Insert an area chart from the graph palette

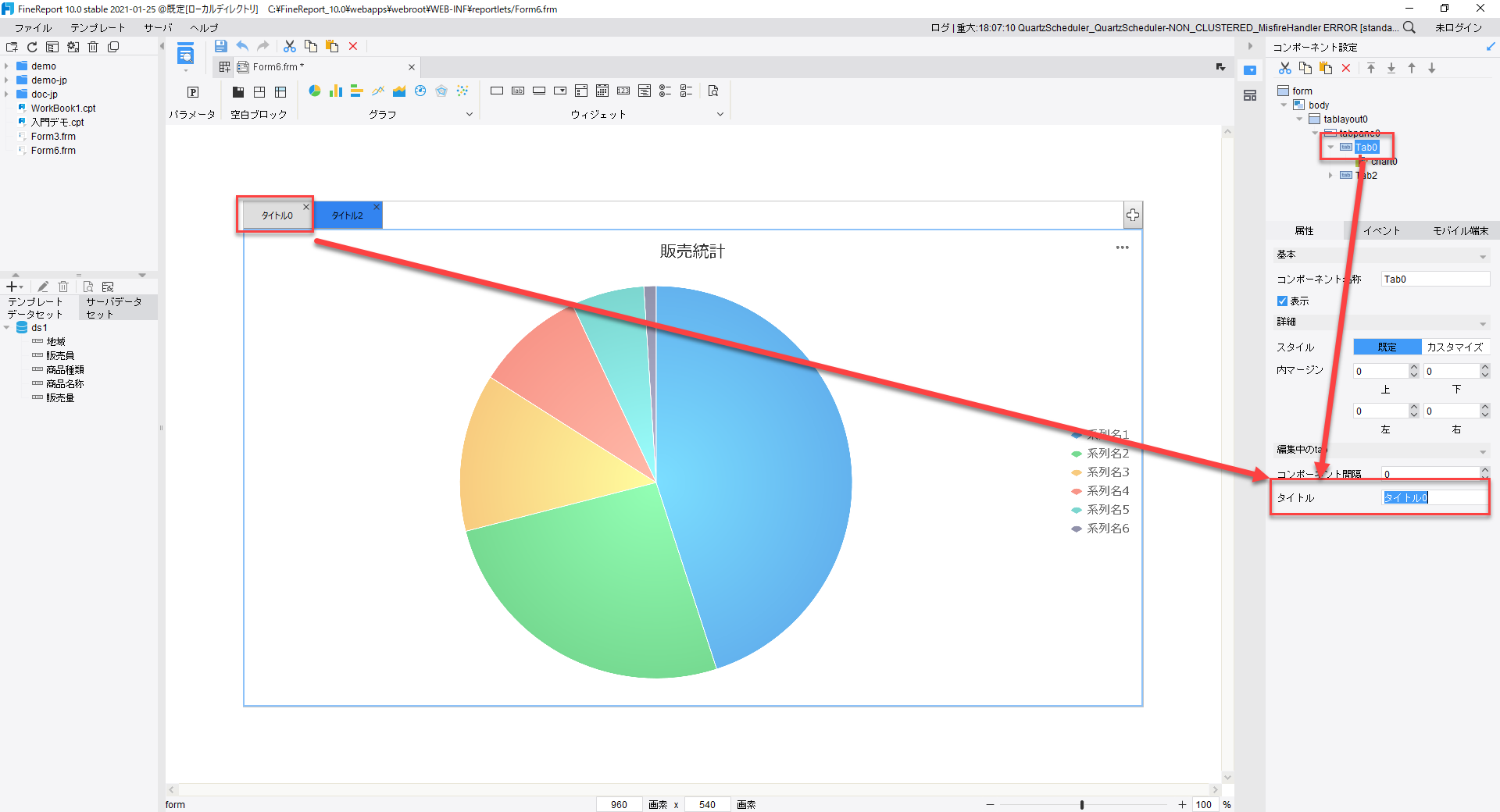399,91
